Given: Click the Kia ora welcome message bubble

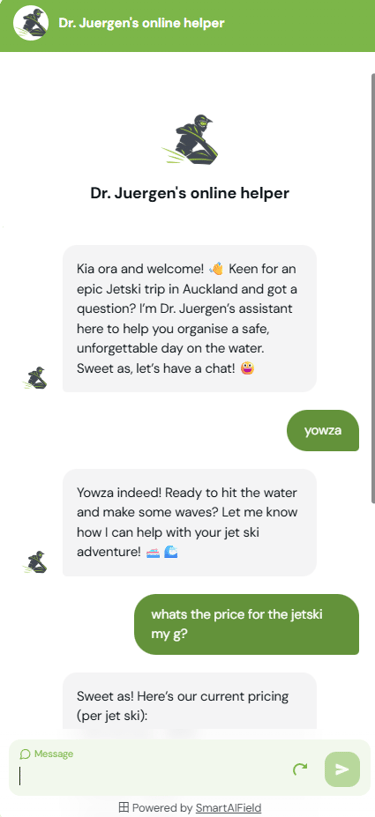Looking at the screenshot, I should pos(190,318).
